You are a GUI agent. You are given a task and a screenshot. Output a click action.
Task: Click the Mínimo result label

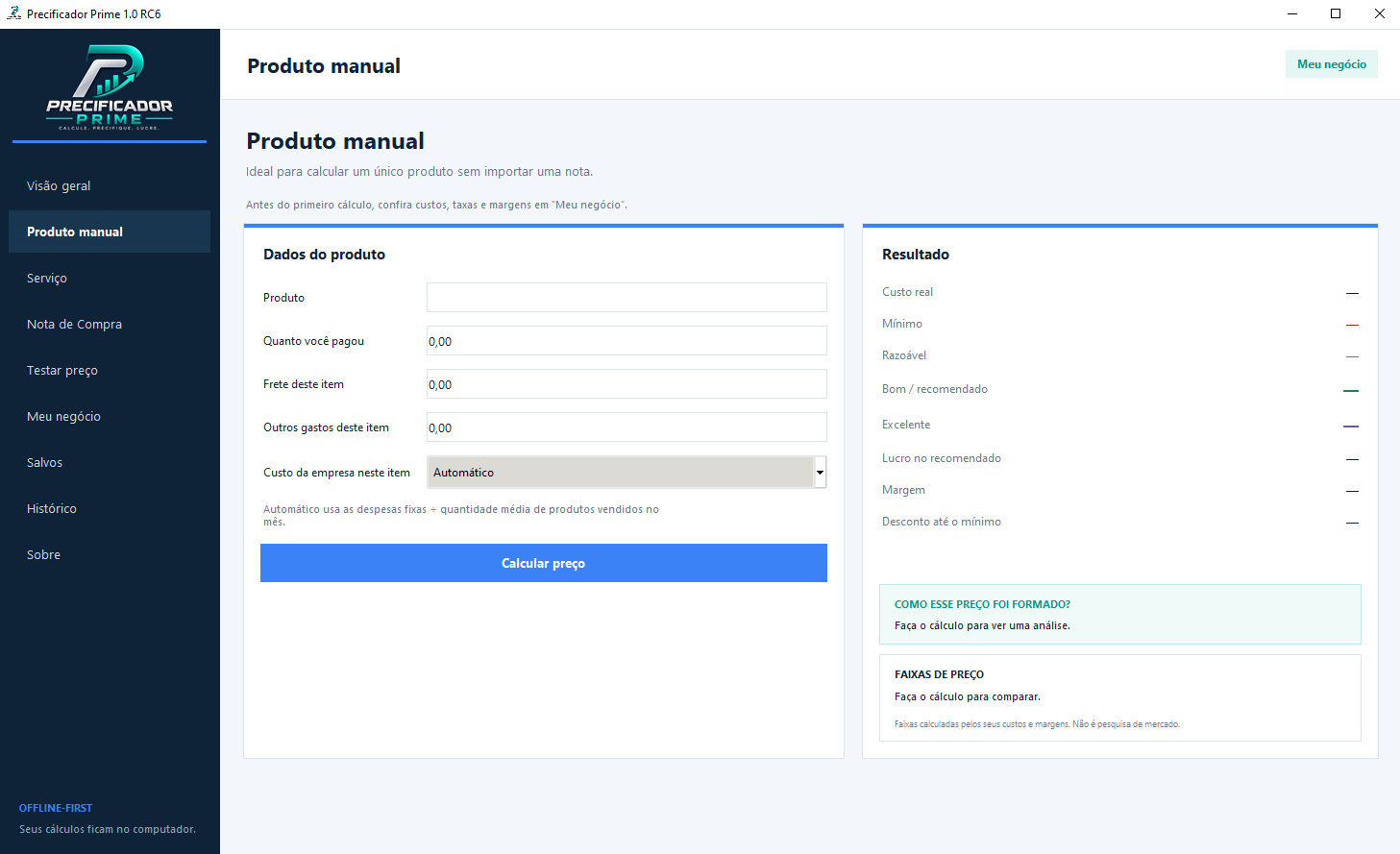coord(902,324)
